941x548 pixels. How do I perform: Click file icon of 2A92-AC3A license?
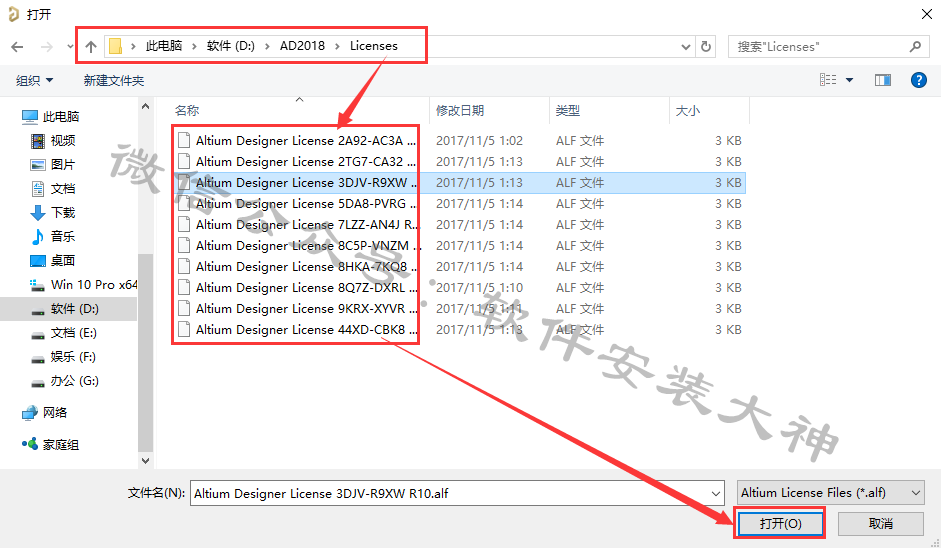point(184,140)
